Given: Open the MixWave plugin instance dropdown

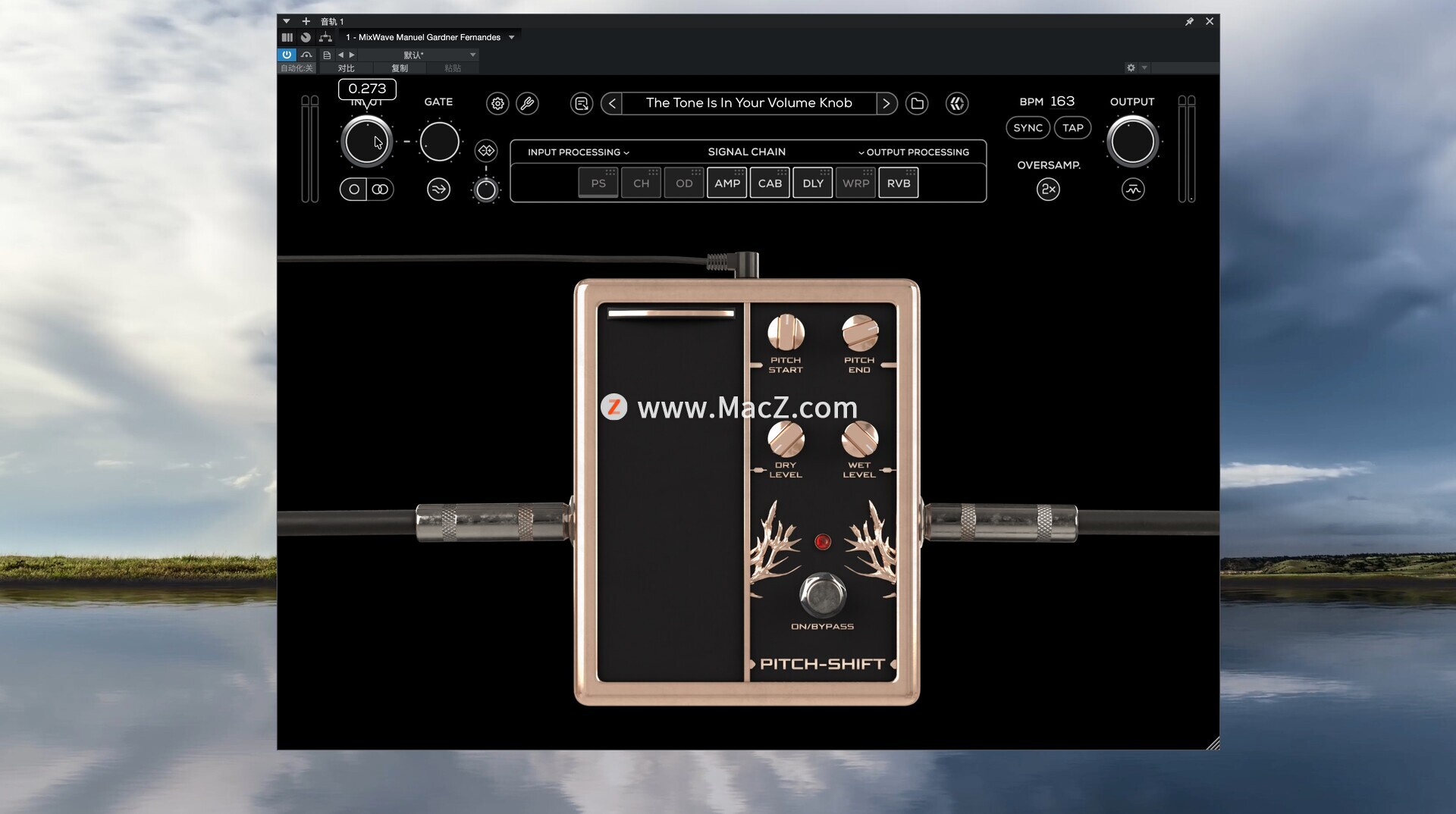Looking at the screenshot, I should [x=512, y=37].
